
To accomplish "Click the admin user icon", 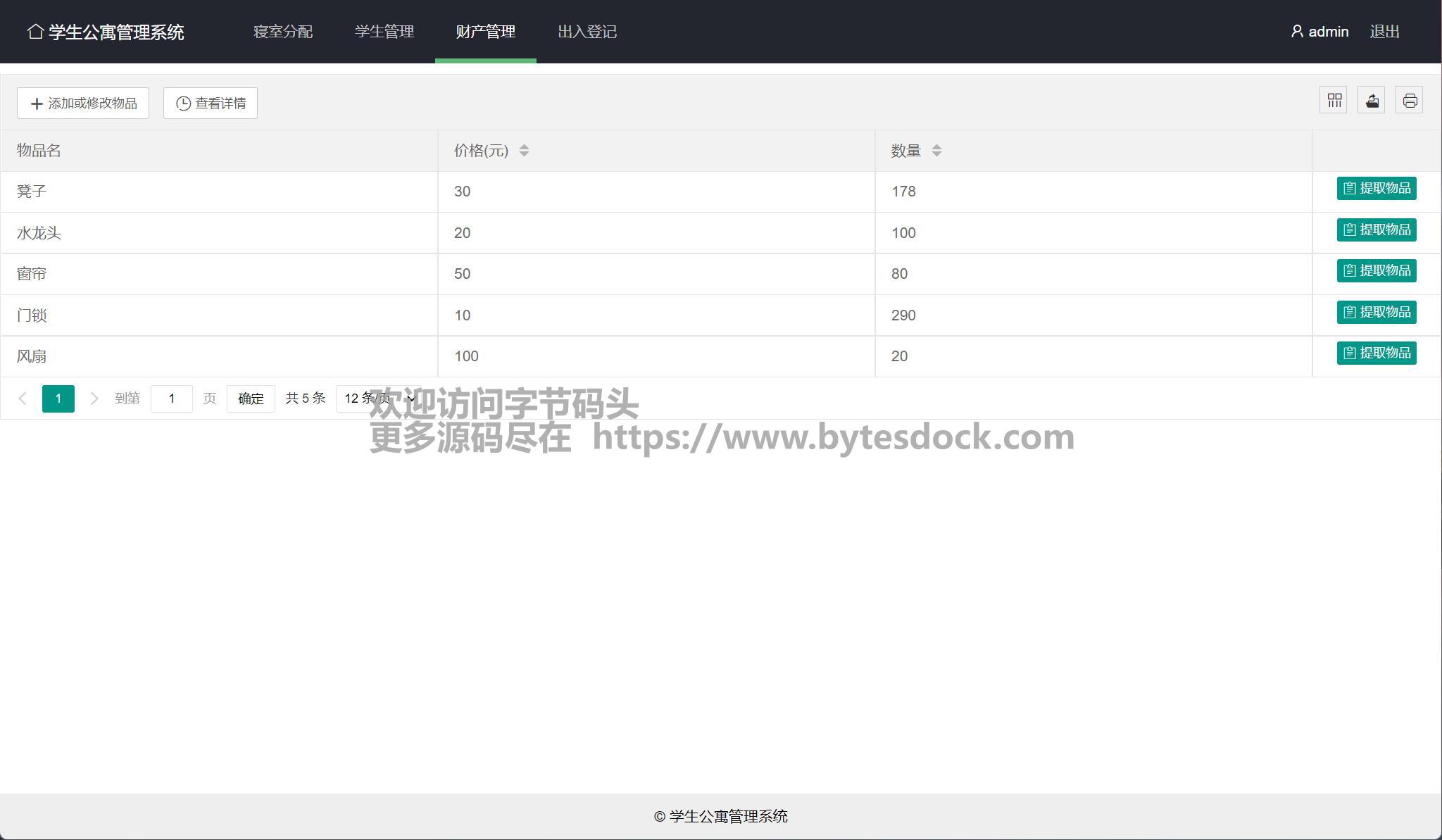I will click(1297, 32).
